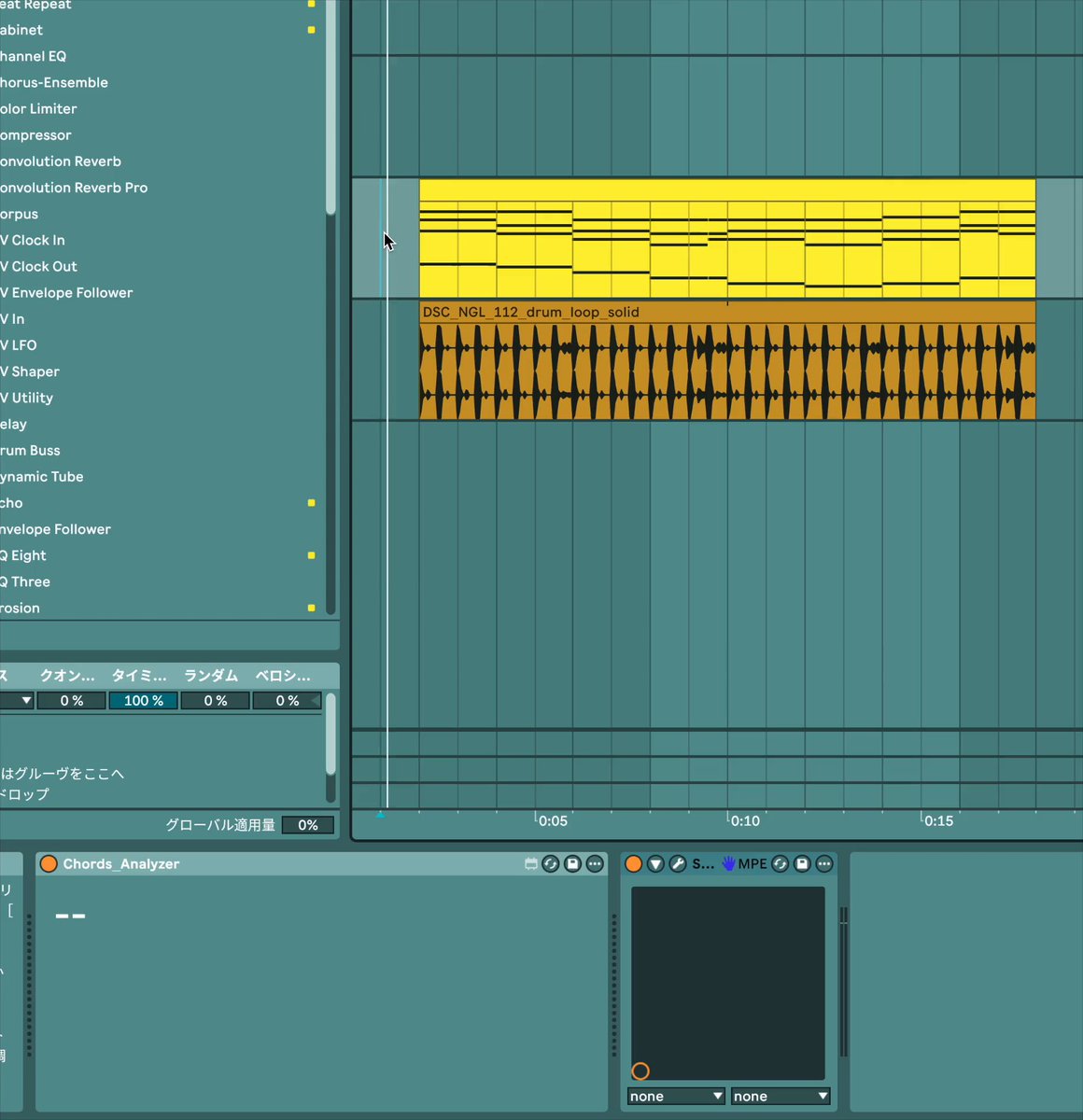The width and height of the screenshot is (1083, 1120).
Task: Open the Chords_Analyzer Max editor icon
Action: pos(530,864)
